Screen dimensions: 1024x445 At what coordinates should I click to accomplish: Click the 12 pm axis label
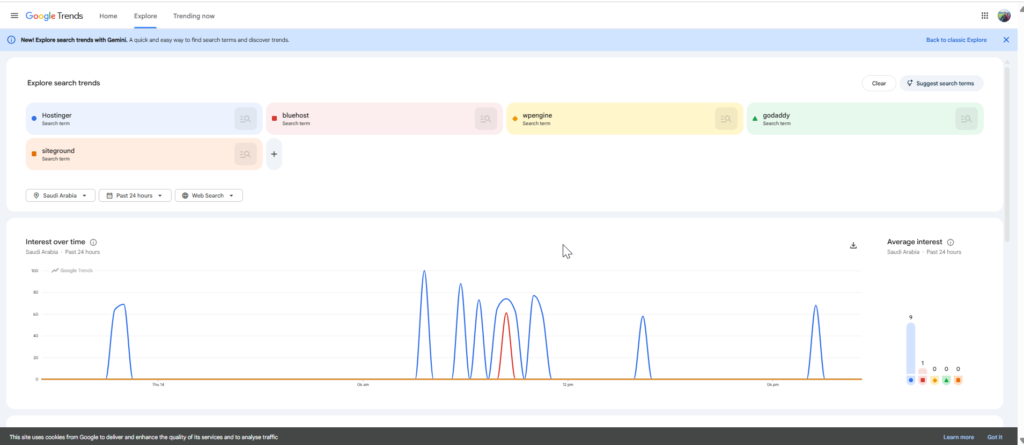coord(568,385)
